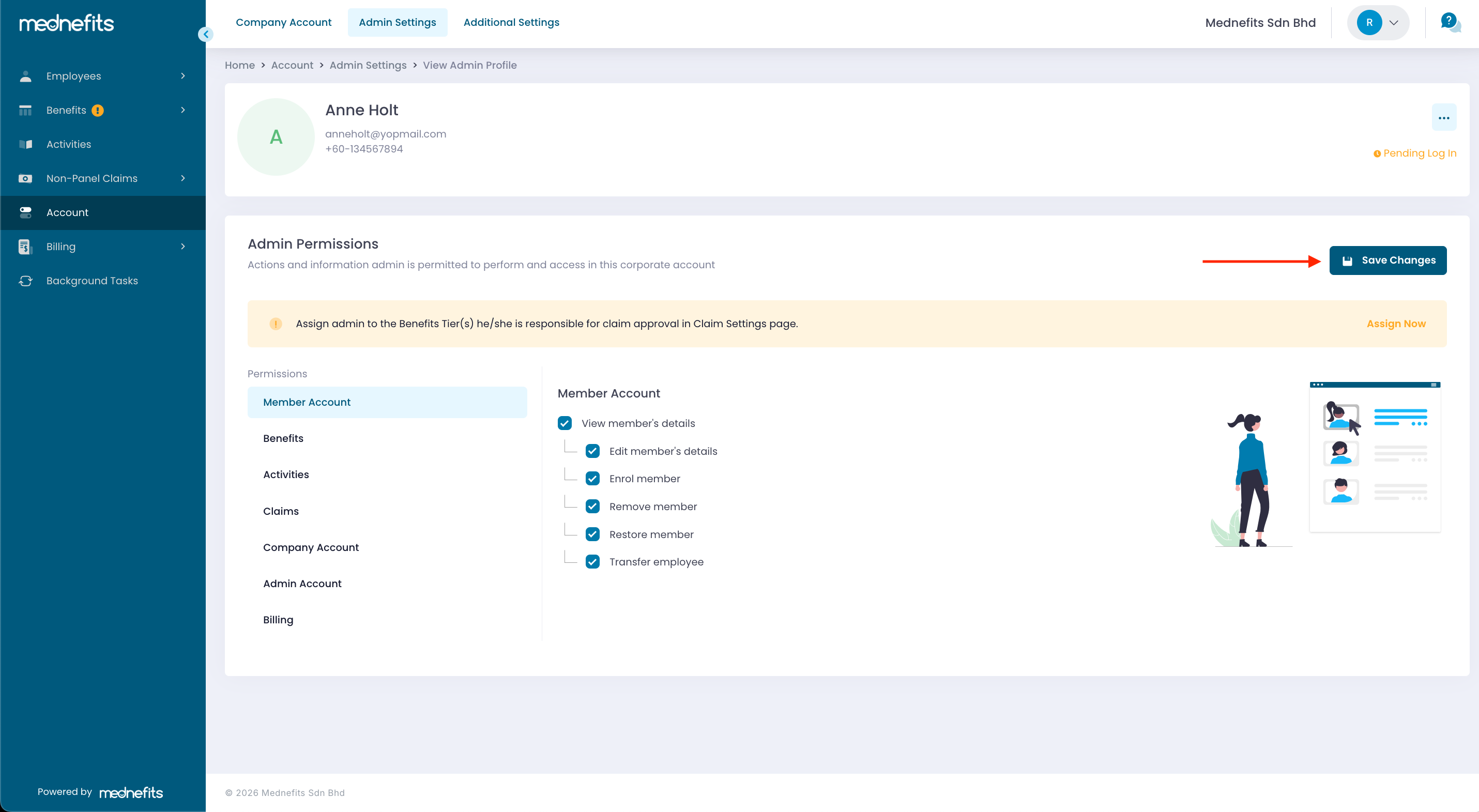Click the Background Tasks refresh icon
Viewport: 1479px width, 812px height.
click(x=25, y=281)
